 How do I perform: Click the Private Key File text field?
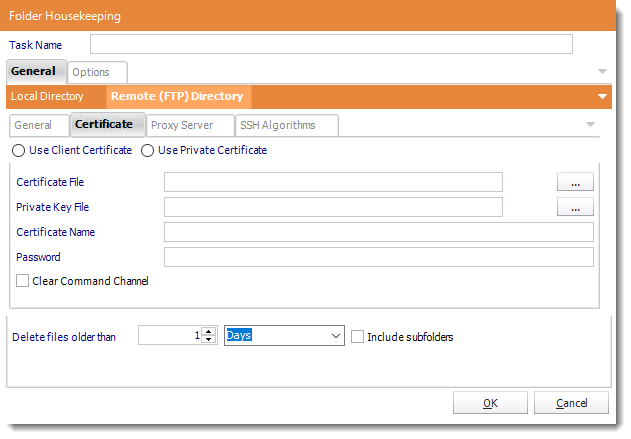[x=333, y=207]
